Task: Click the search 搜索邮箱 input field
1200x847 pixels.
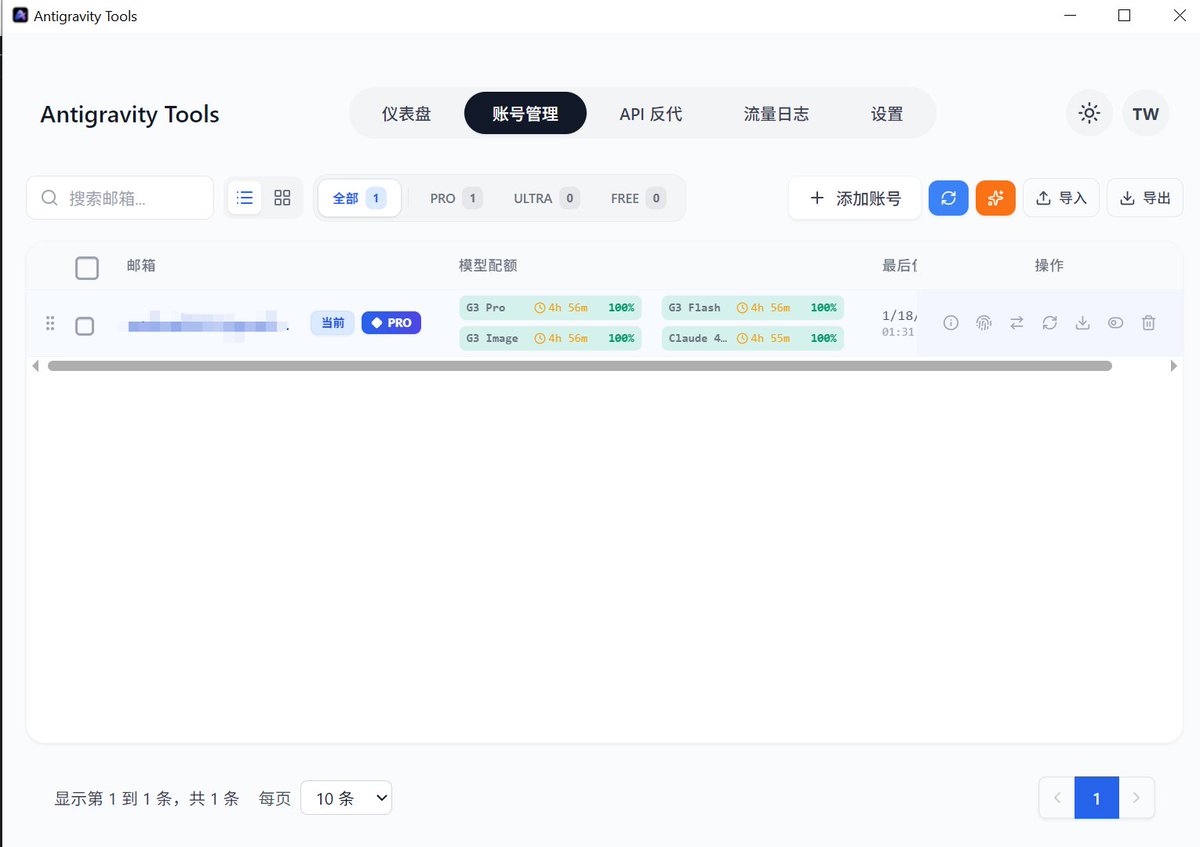Action: pyautogui.click(x=120, y=197)
